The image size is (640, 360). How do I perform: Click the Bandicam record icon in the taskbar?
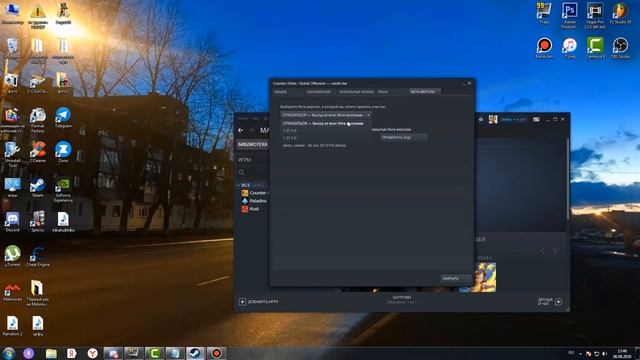pyautogui.click(x=216, y=353)
